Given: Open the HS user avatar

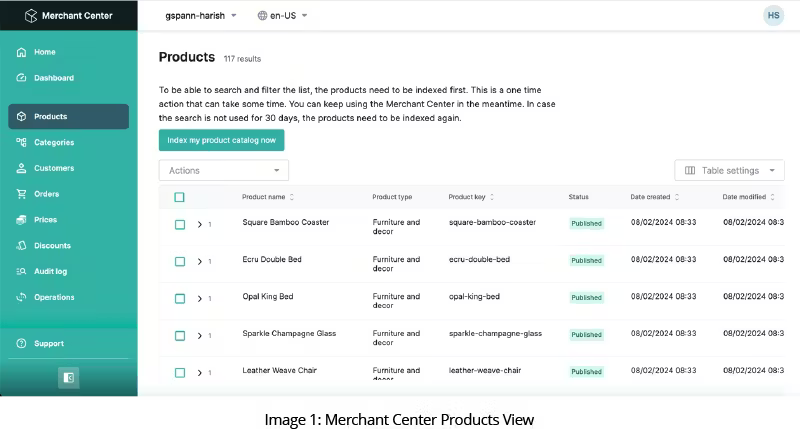Looking at the screenshot, I should (773, 15).
